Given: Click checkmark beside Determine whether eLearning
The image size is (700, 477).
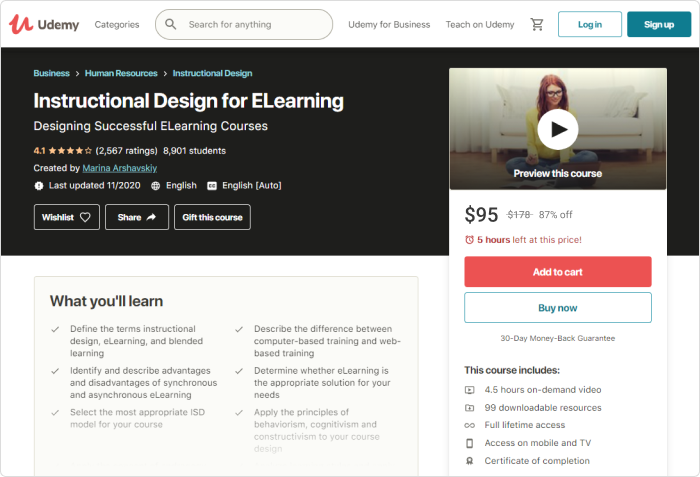Looking at the screenshot, I should pos(239,371).
